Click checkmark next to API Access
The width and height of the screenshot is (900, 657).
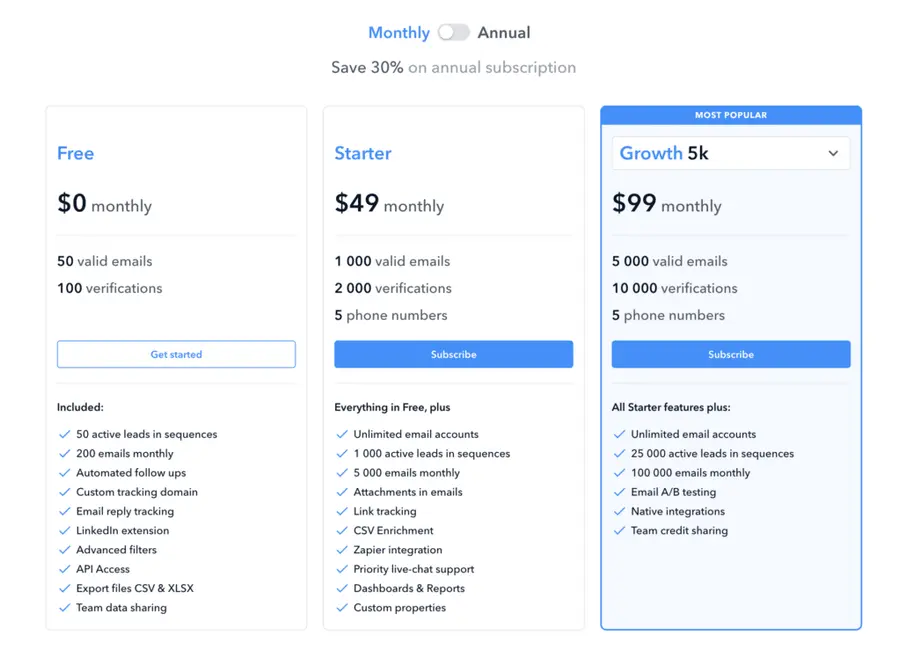point(65,569)
